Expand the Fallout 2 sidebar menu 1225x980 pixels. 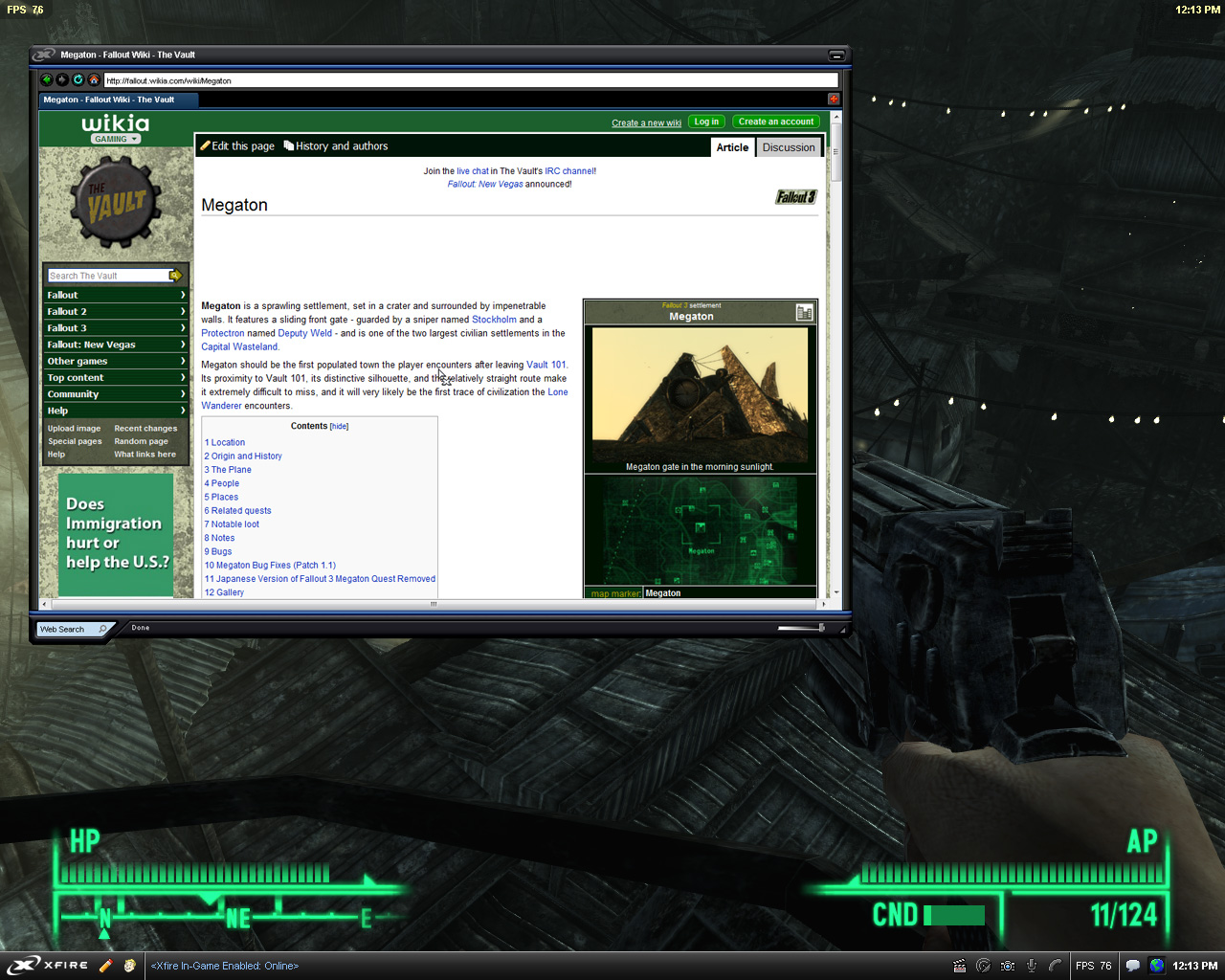(115, 311)
